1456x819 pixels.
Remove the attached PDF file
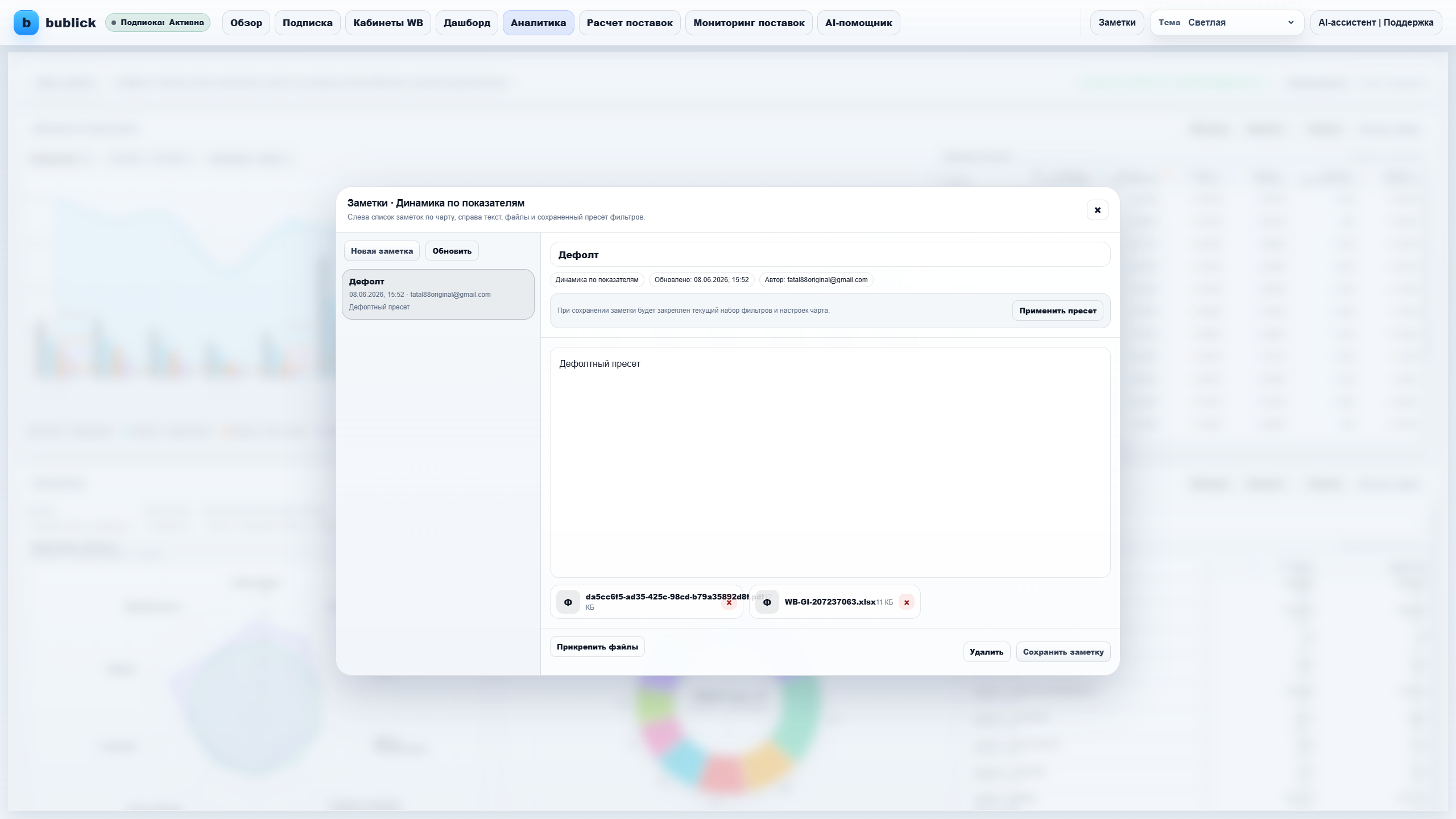tap(729, 602)
